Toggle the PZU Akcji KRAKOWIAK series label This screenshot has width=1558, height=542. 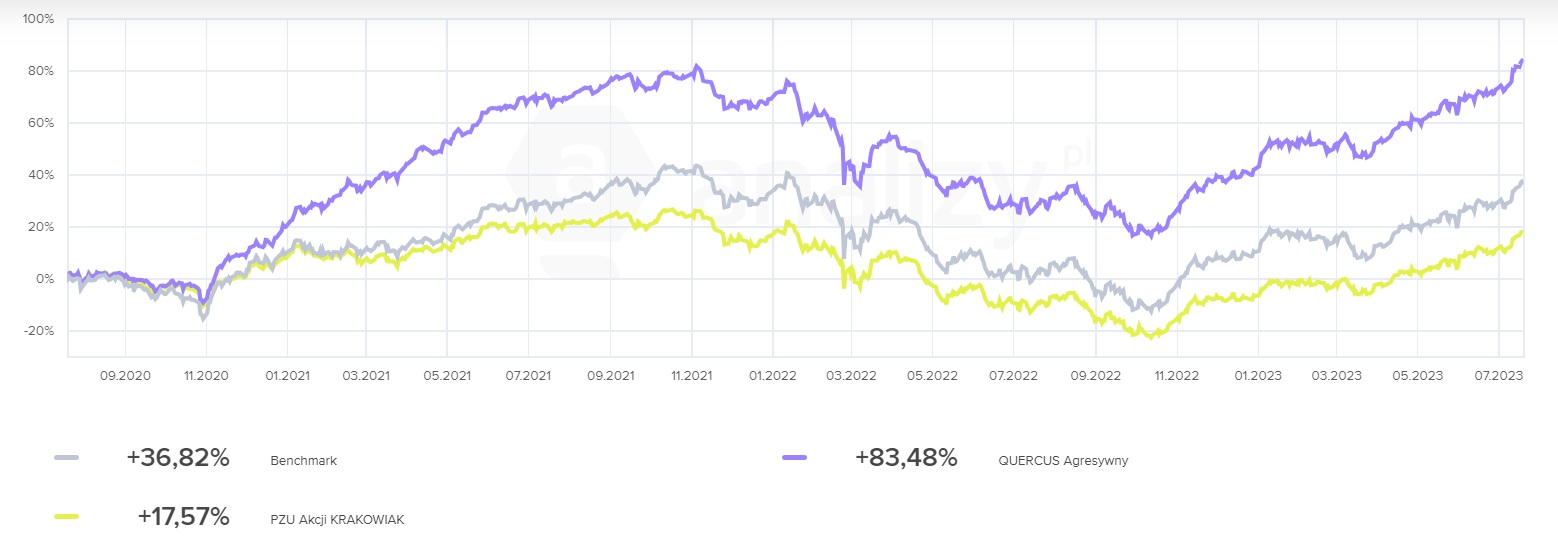tap(337, 519)
